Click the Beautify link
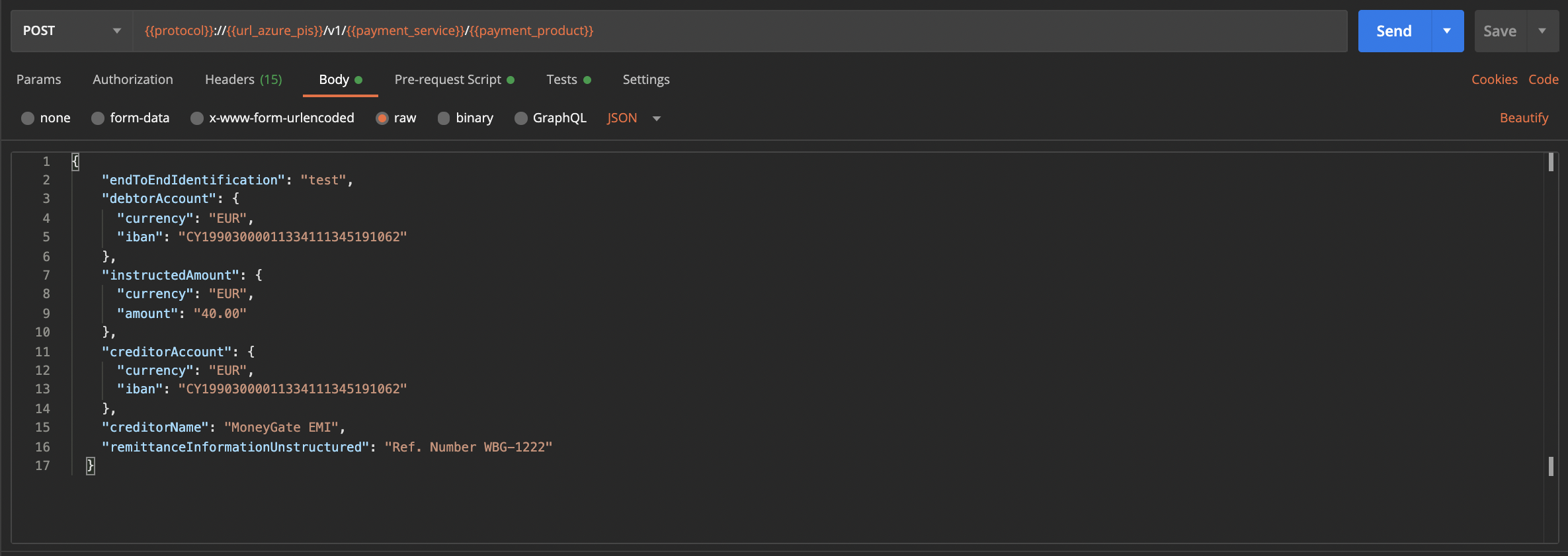This screenshot has height=556, width=1568. coord(1524,118)
